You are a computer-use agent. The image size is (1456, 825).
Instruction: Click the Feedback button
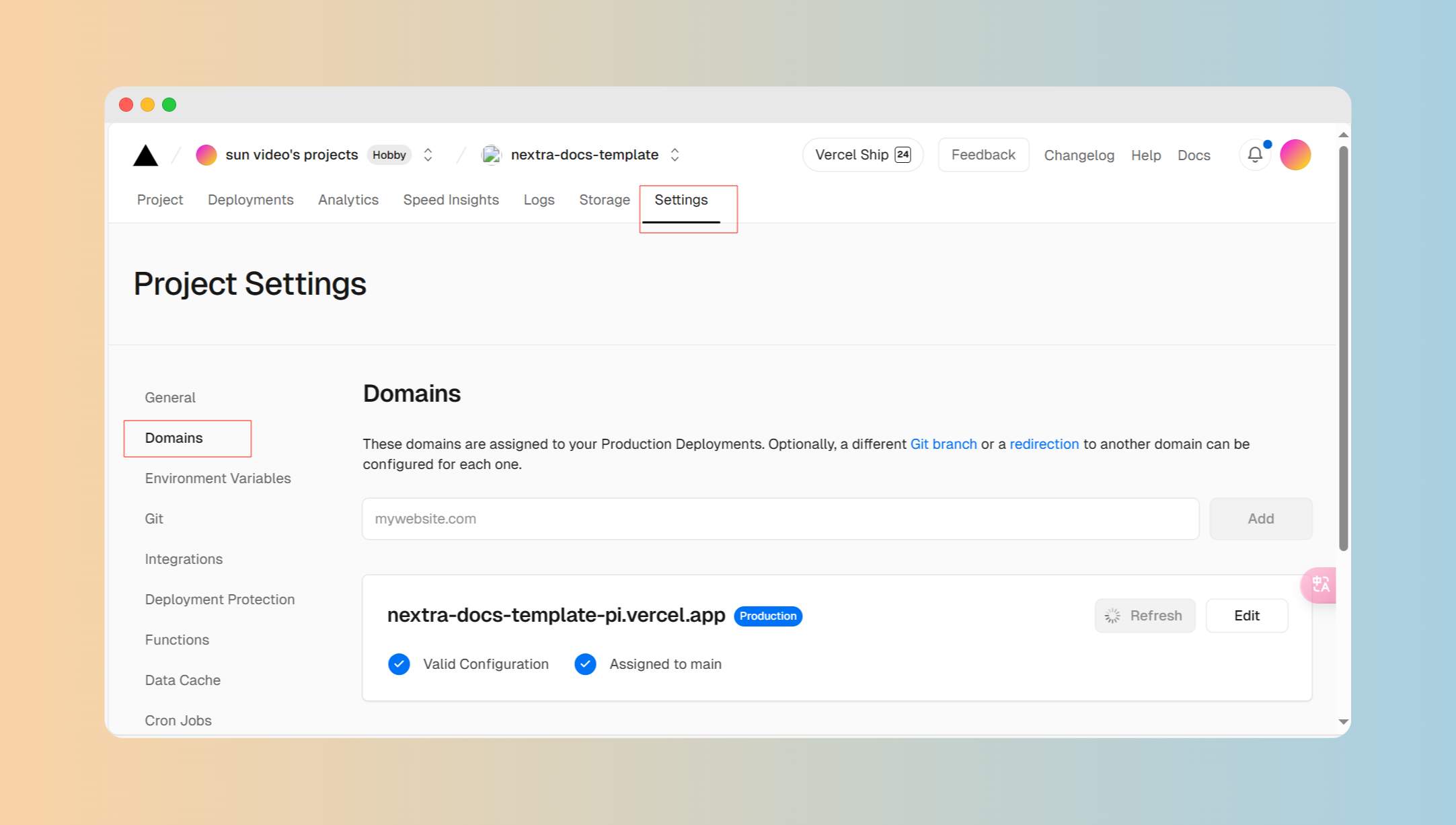(x=983, y=155)
